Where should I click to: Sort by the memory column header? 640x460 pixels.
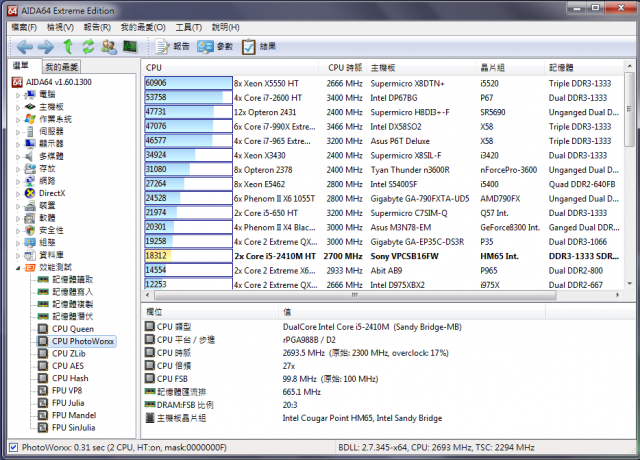click(584, 68)
